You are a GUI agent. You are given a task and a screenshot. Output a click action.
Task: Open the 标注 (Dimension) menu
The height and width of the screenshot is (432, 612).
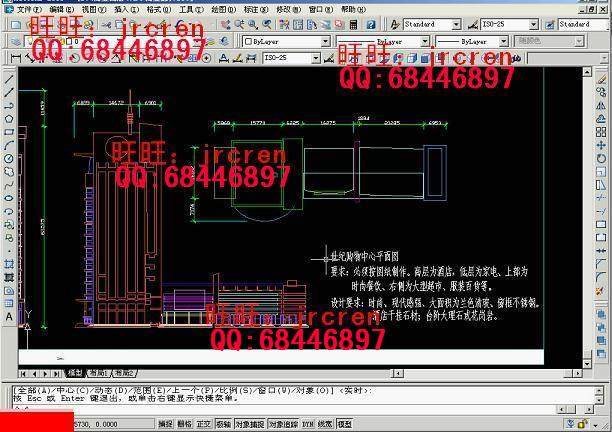point(256,9)
